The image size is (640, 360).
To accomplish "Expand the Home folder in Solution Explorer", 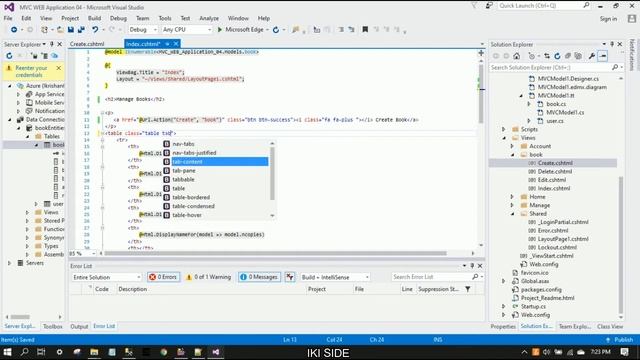I will (x=512, y=197).
